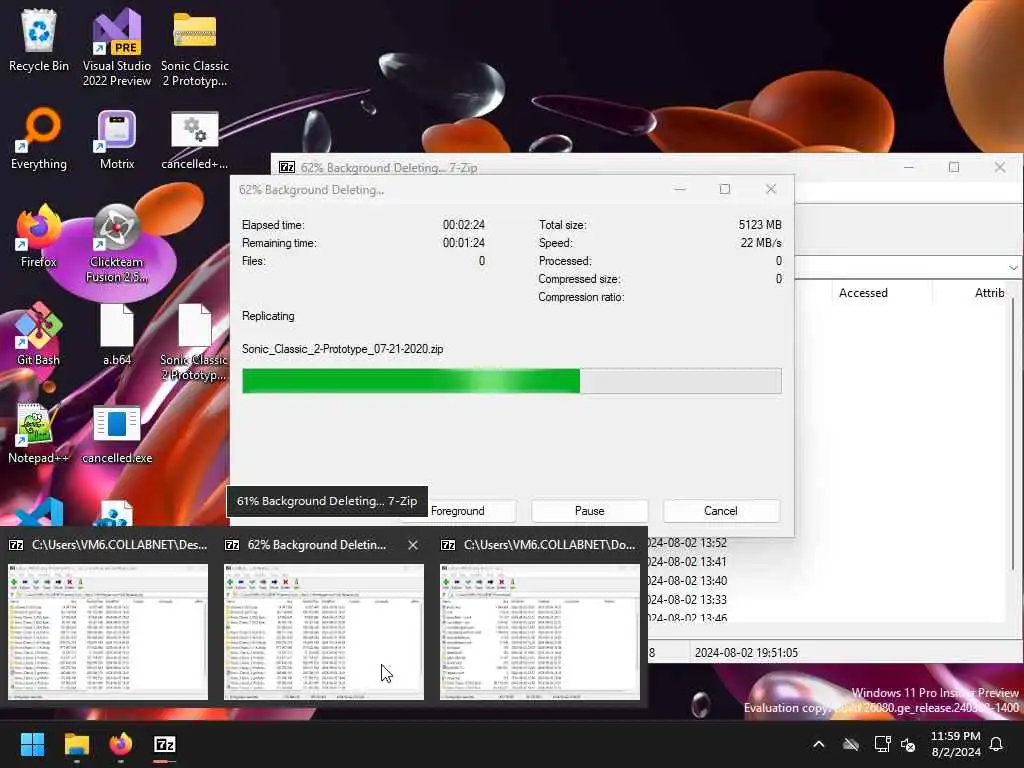Click the 2024-08-02 19:51:05 status bar entry

[746, 652]
